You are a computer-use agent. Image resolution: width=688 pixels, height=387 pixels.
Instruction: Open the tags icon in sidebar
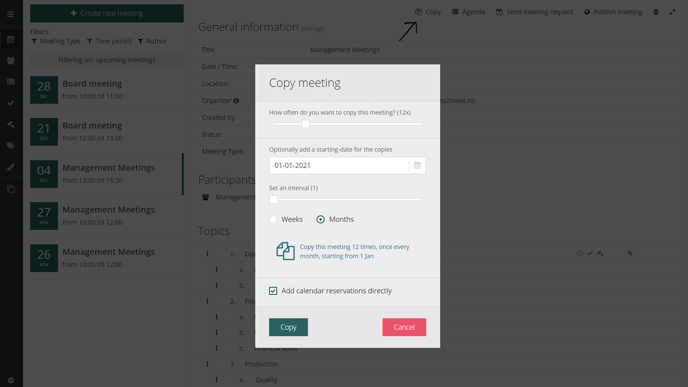11,145
